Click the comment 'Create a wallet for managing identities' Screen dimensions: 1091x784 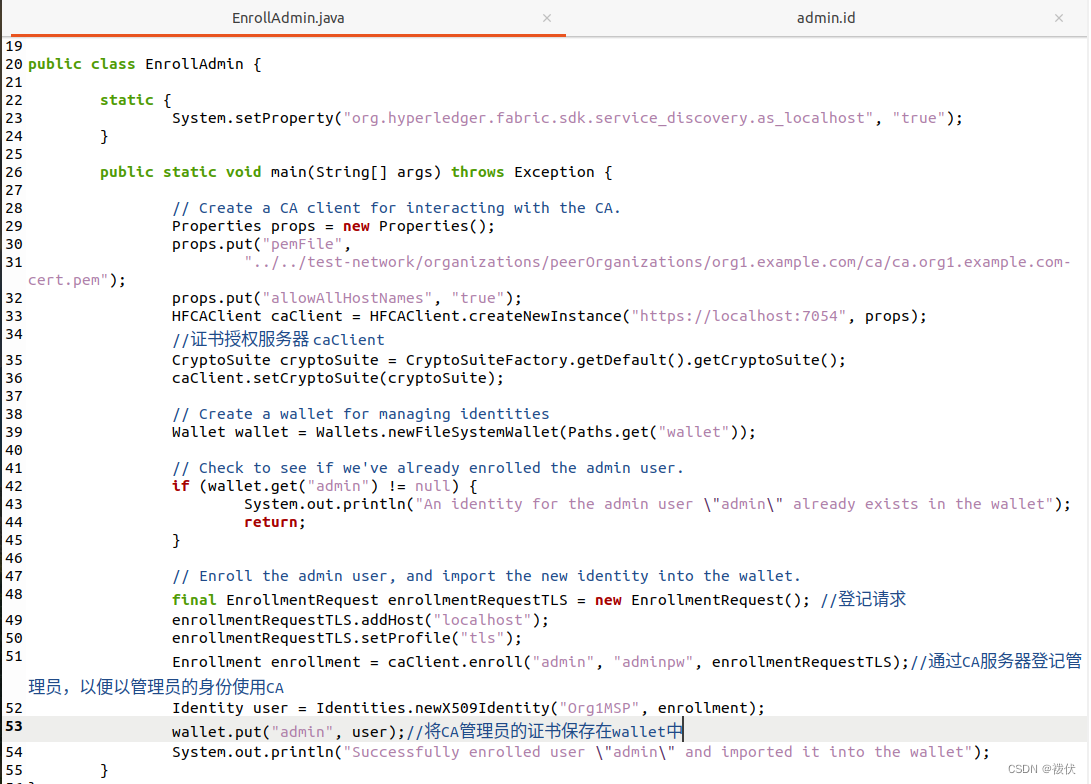(x=360, y=414)
